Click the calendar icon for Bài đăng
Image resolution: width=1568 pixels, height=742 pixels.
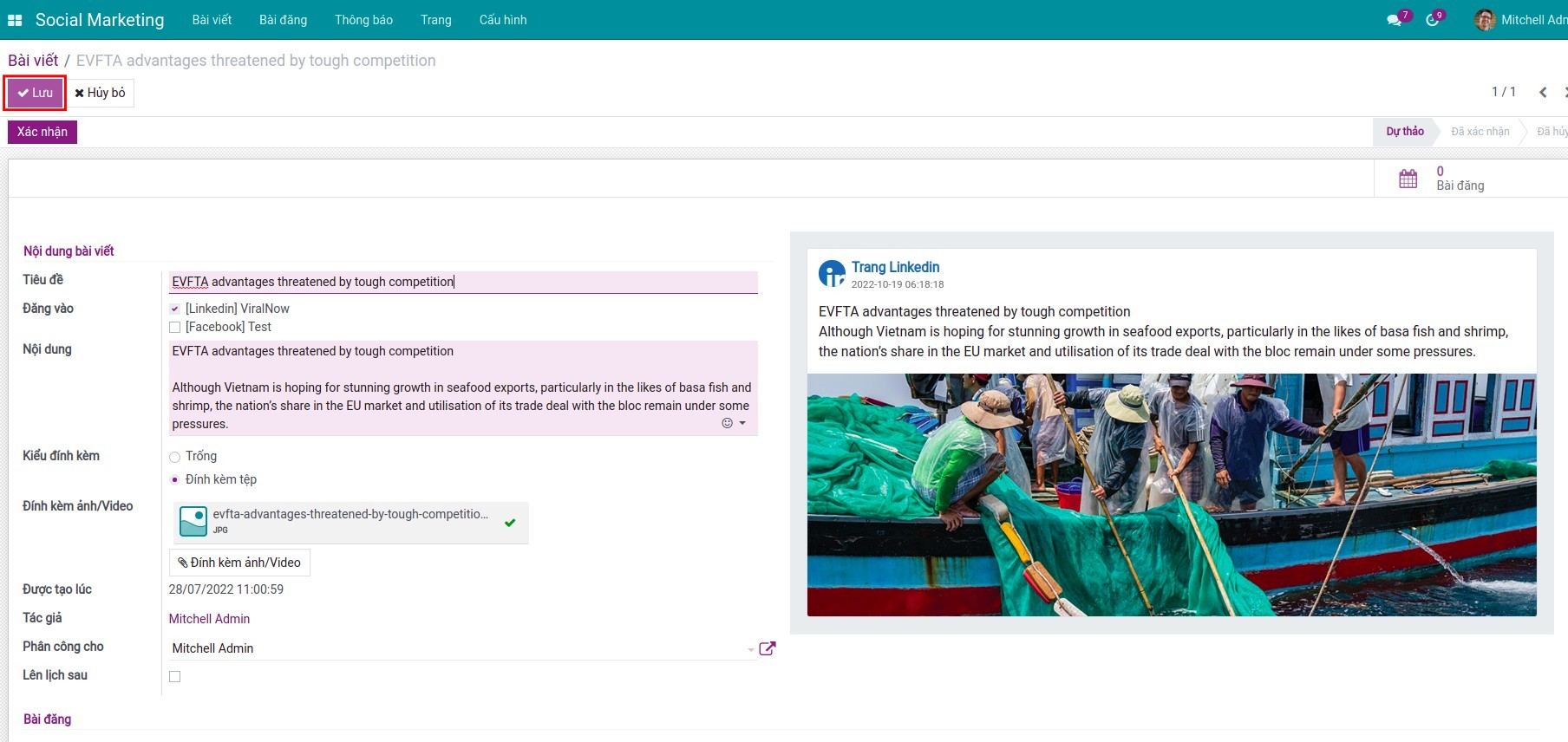tap(1408, 179)
